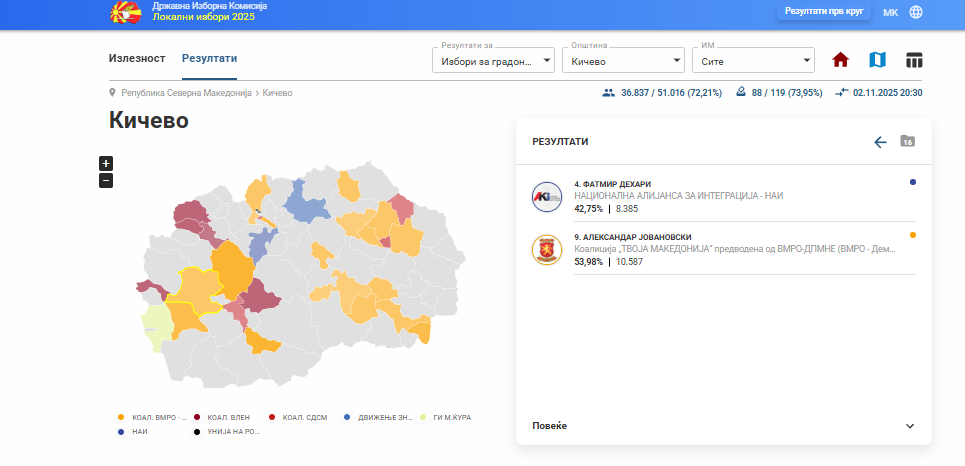Click Република Северна Македонија breadcrumb link
The width and height of the screenshot is (965, 466).
186,93
